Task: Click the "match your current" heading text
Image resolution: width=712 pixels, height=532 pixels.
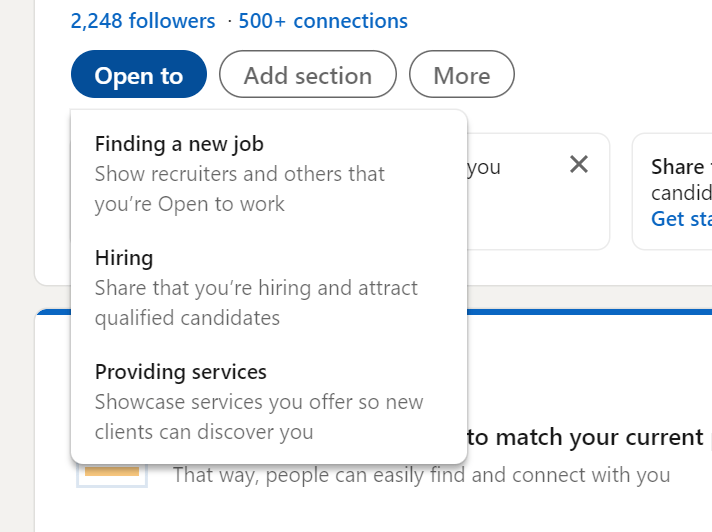Action: click(x=585, y=437)
